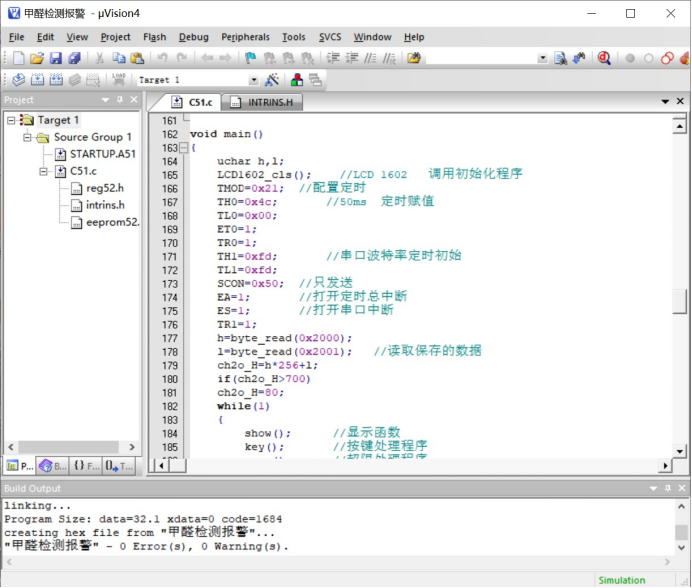Click the Build Output scroll up arrow
Viewport: 692px width, 588px height.
pos(681,507)
